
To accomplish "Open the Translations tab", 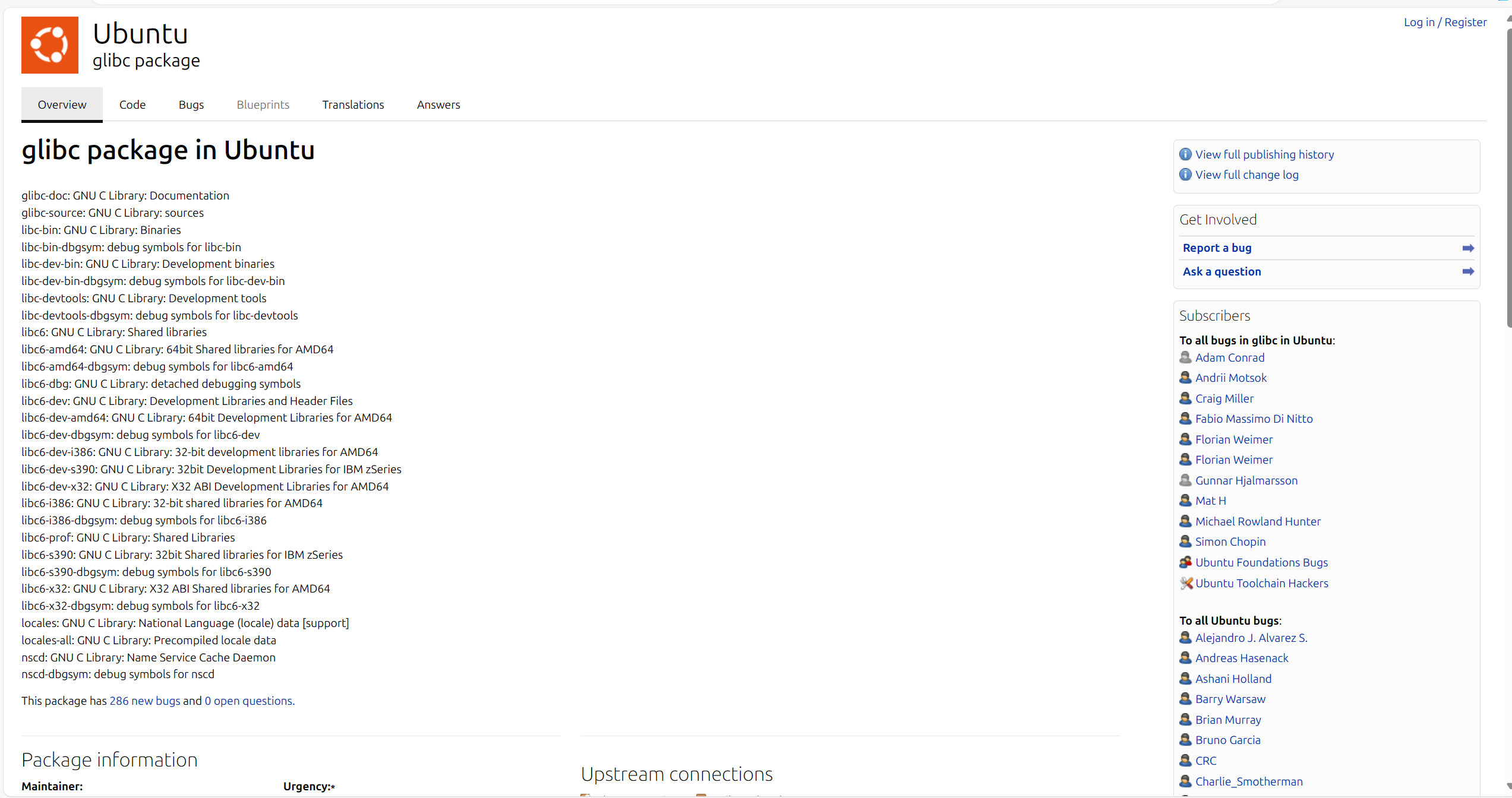I will [353, 104].
